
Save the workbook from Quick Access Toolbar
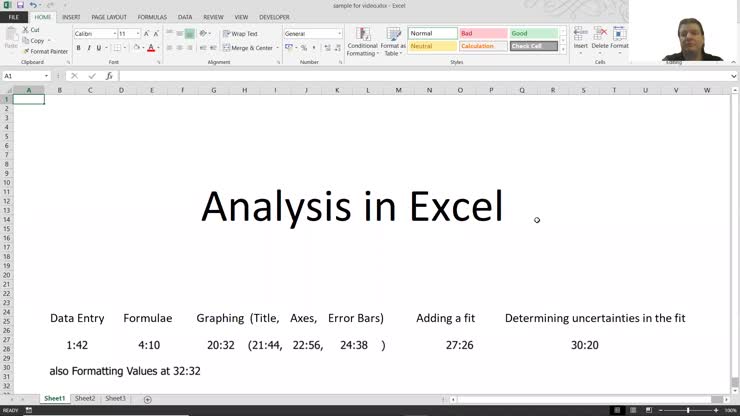pos(20,5)
